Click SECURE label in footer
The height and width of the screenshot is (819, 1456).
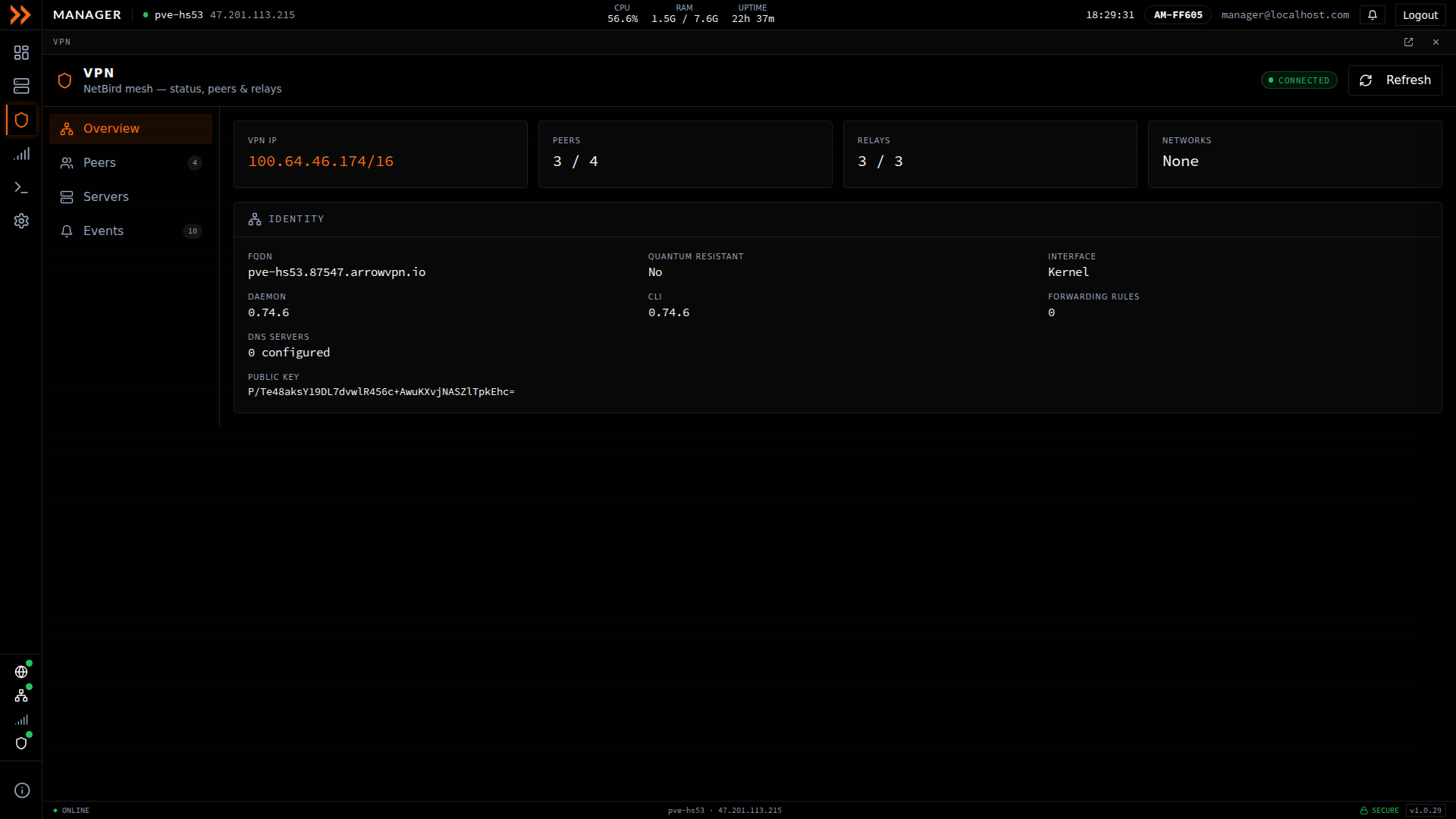tap(1385, 811)
